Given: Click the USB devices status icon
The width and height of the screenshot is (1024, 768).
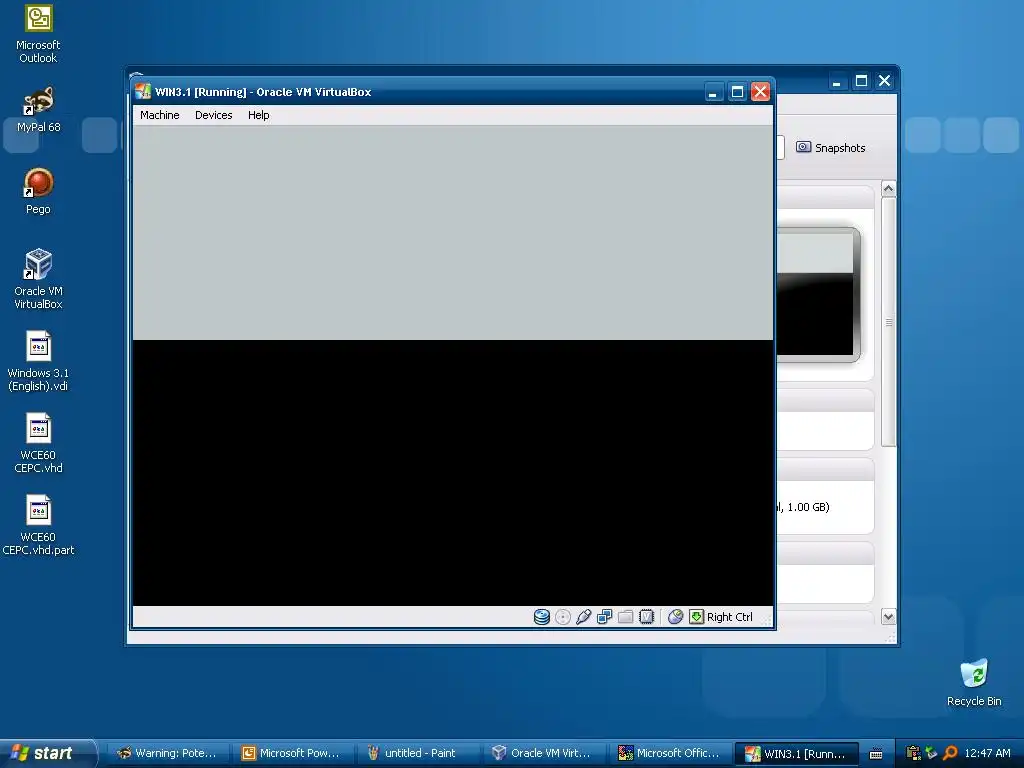Looking at the screenshot, I should tap(583, 616).
